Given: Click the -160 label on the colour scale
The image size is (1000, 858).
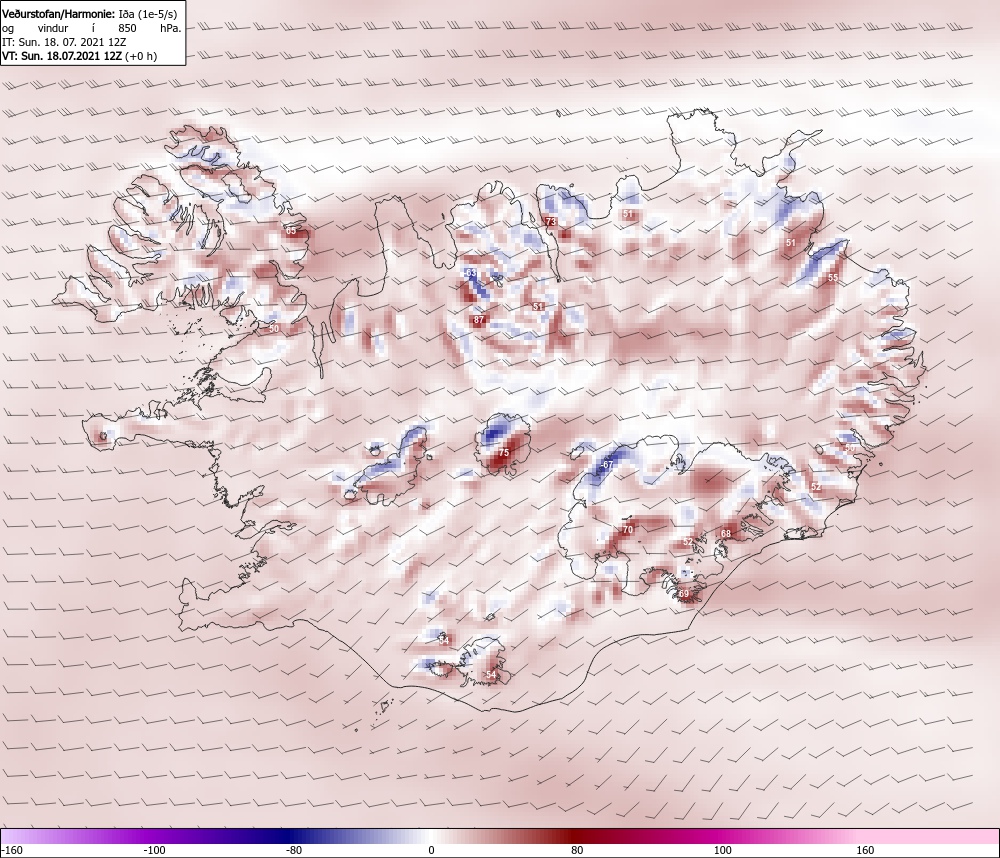Looking at the screenshot, I should (11, 850).
